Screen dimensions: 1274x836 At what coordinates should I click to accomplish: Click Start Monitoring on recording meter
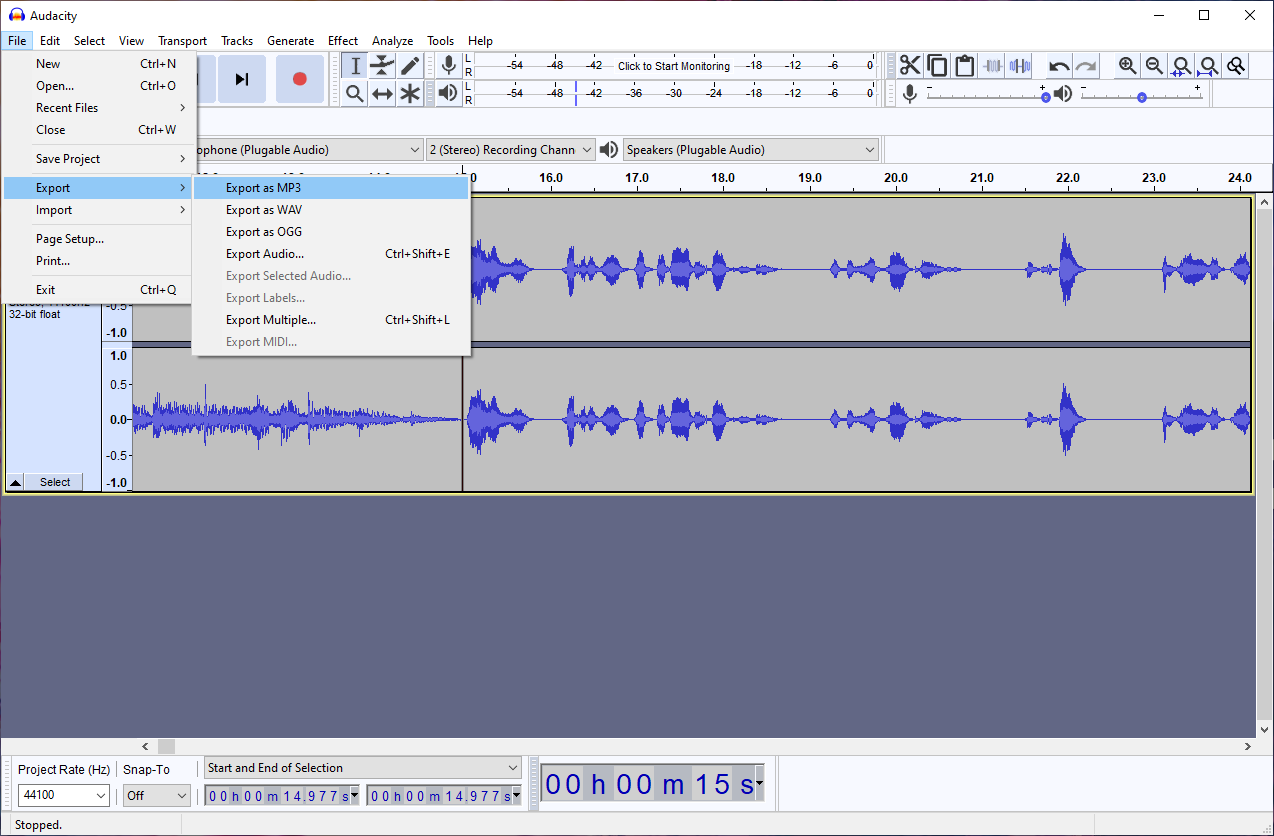click(x=673, y=66)
